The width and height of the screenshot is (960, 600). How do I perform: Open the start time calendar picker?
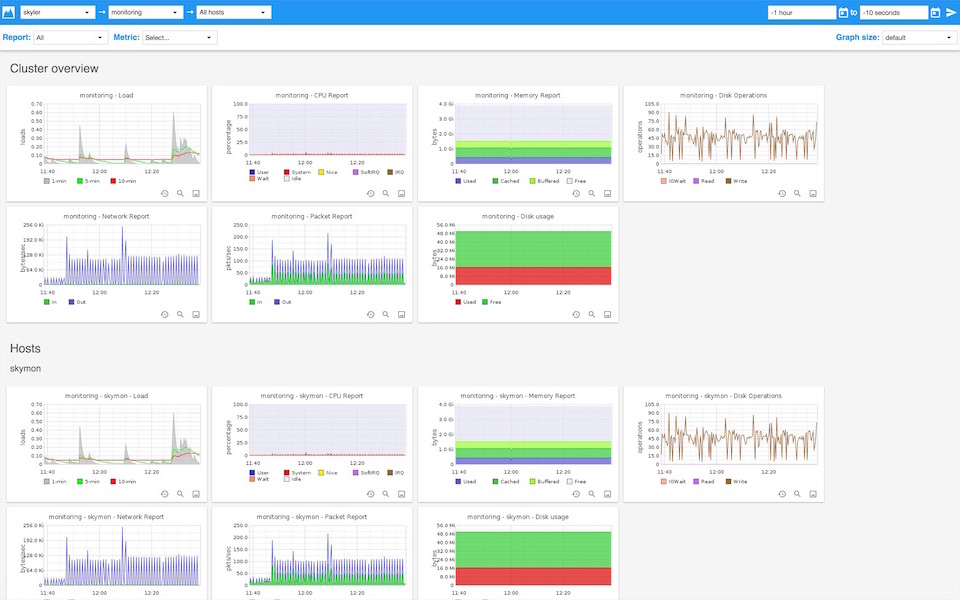(844, 12)
